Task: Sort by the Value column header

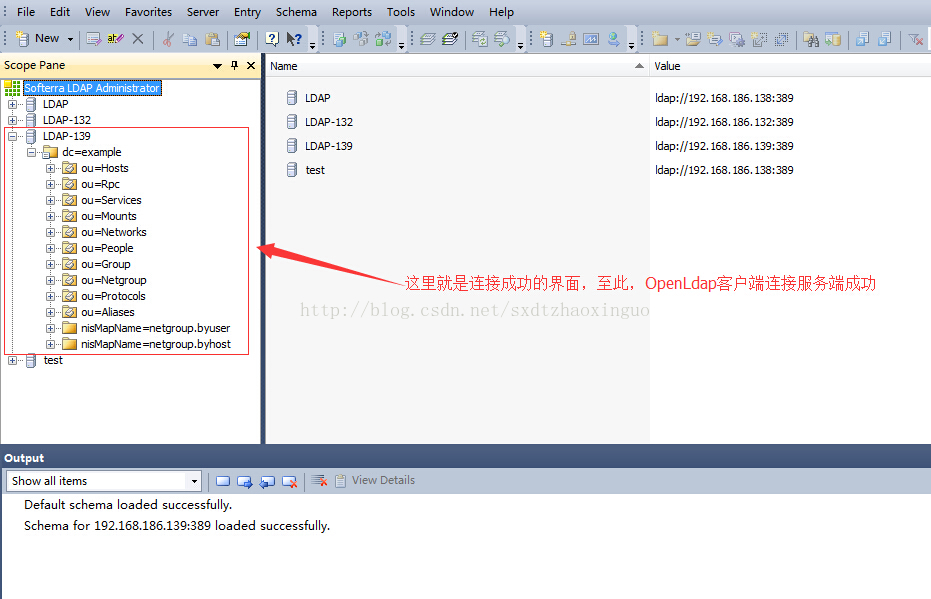Action: pos(790,66)
